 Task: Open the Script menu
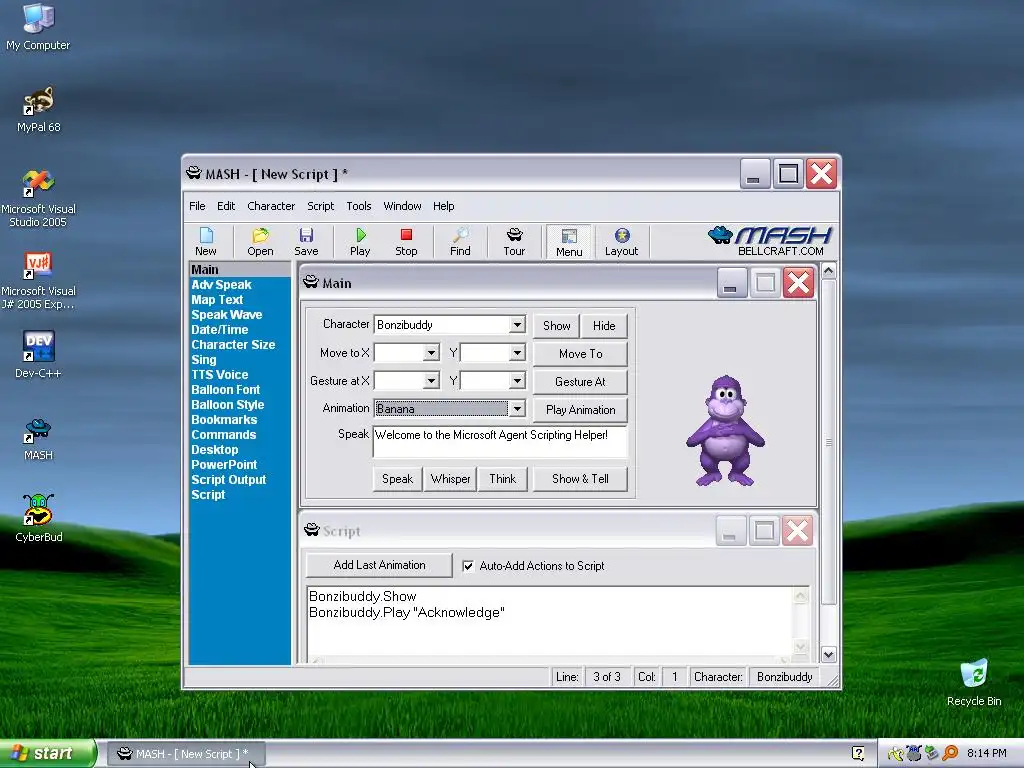point(321,206)
